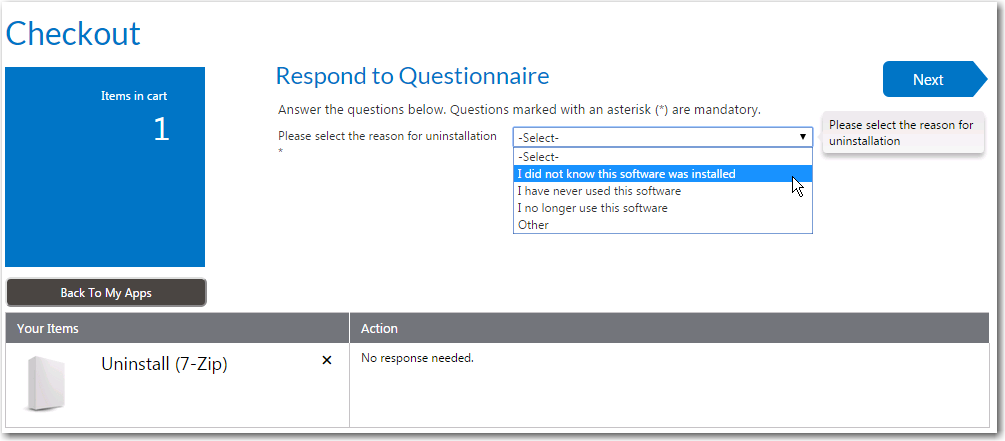Click the Next arrow button

coord(930,80)
